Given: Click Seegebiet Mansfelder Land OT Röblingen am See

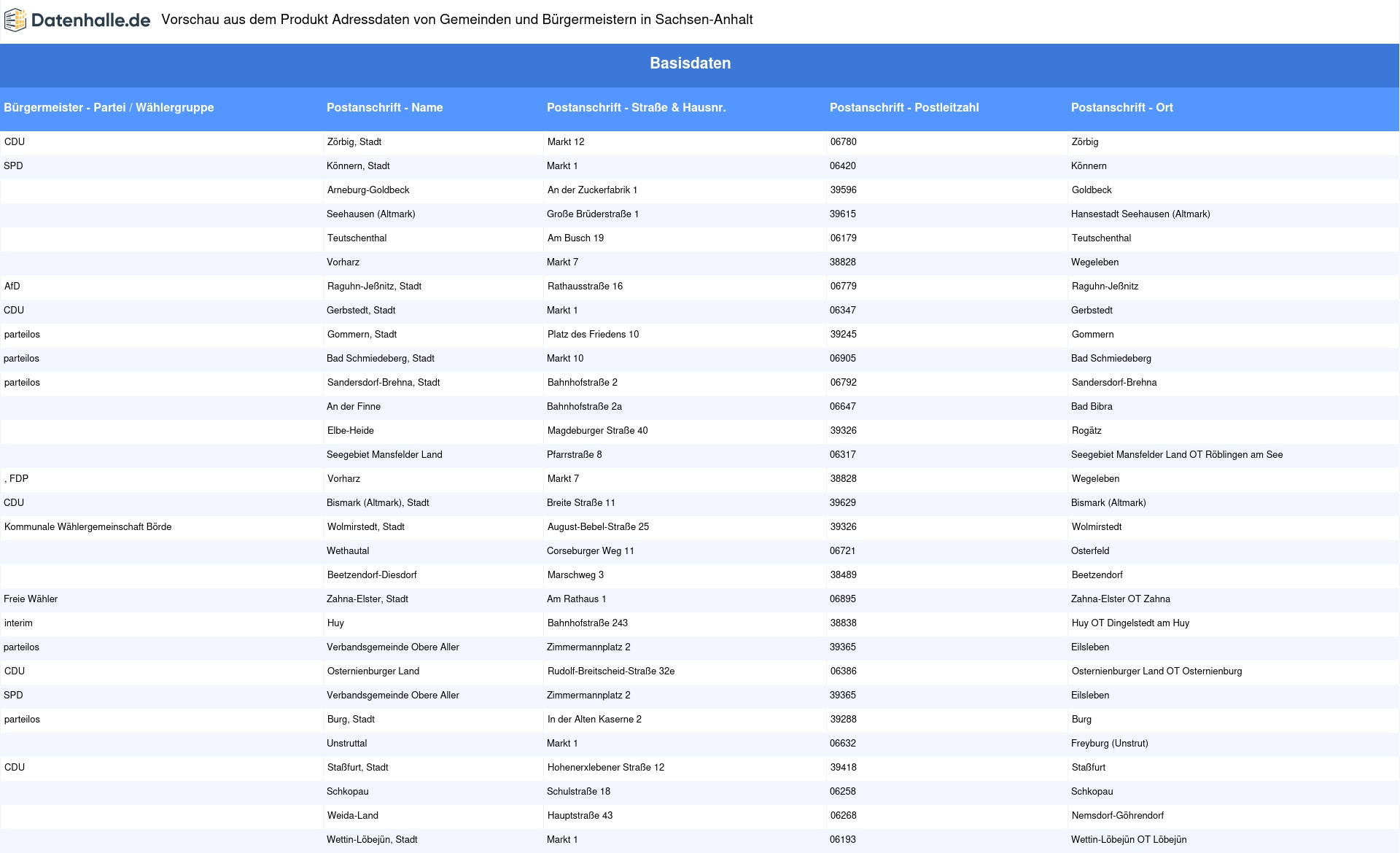Looking at the screenshot, I should click(1176, 455).
